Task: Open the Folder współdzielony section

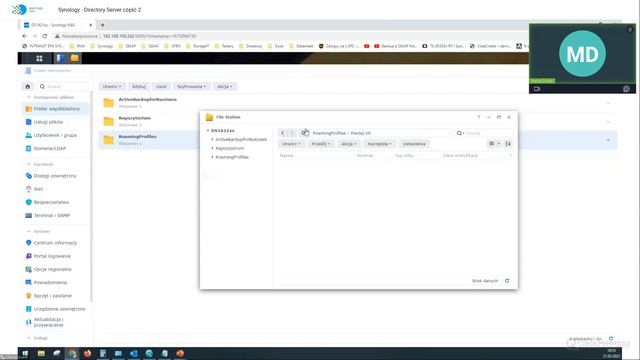Action: tap(56, 109)
